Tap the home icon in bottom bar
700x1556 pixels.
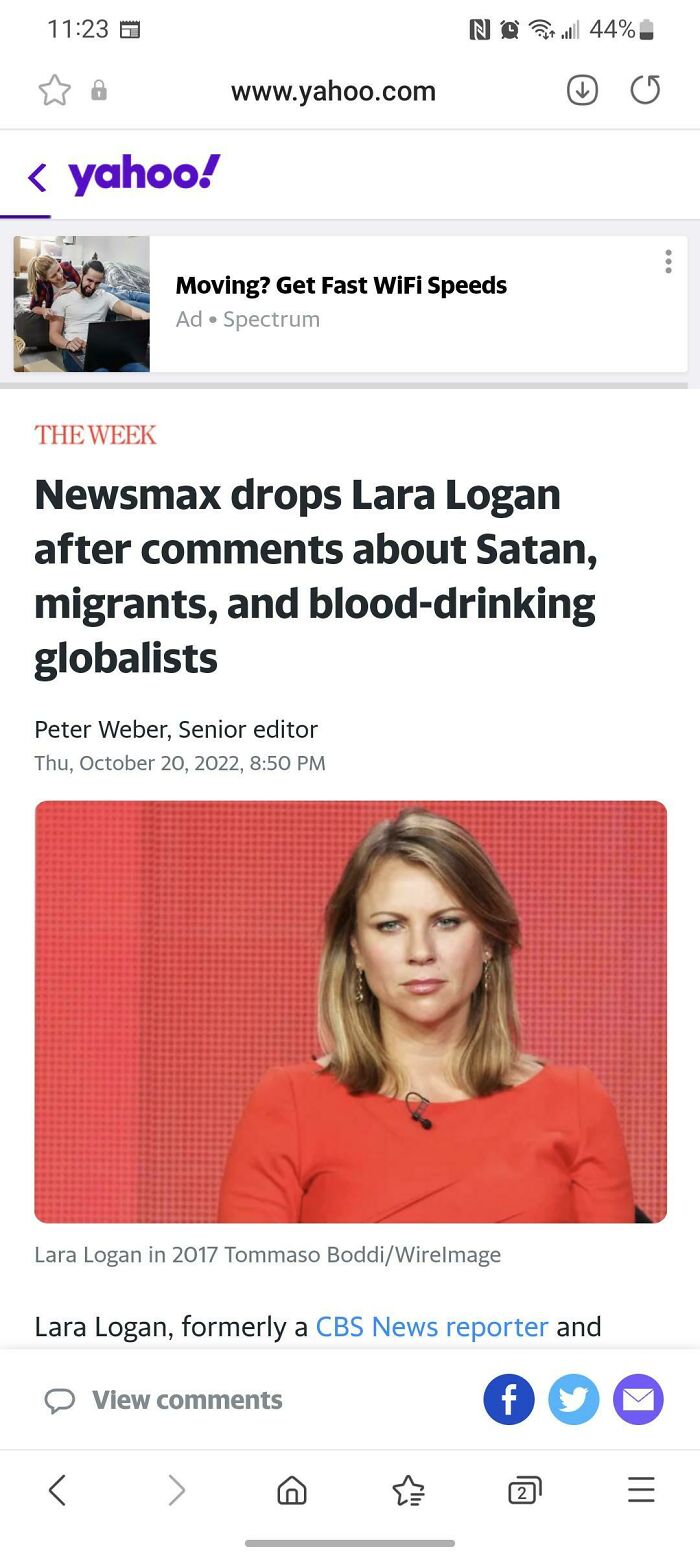point(291,1489)
